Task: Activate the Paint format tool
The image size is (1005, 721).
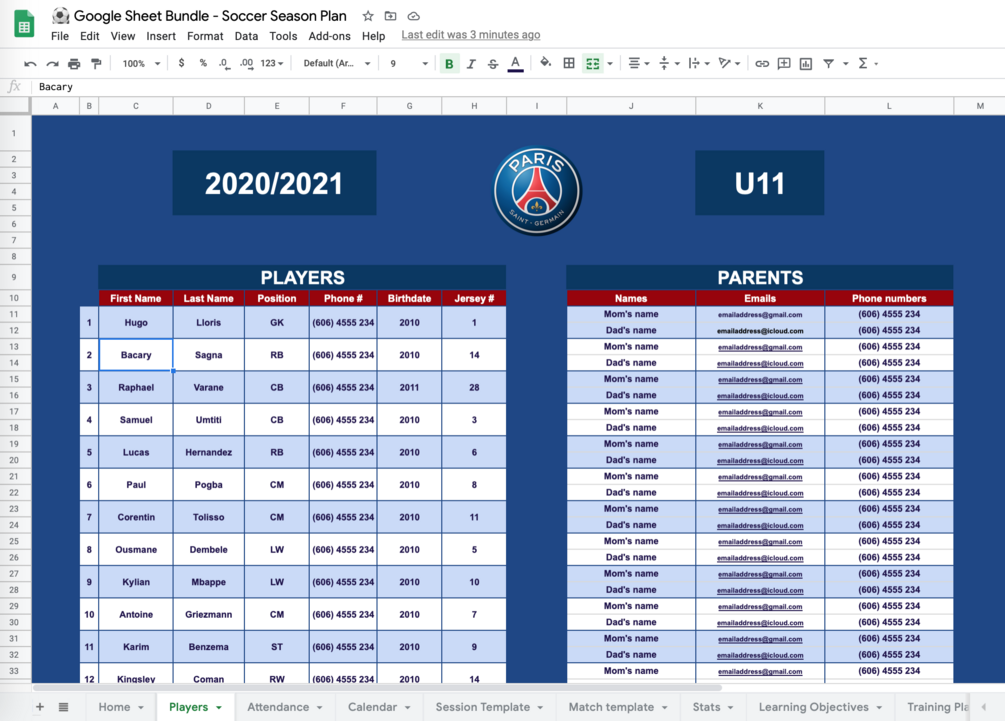Action: [x=96, y=63]
